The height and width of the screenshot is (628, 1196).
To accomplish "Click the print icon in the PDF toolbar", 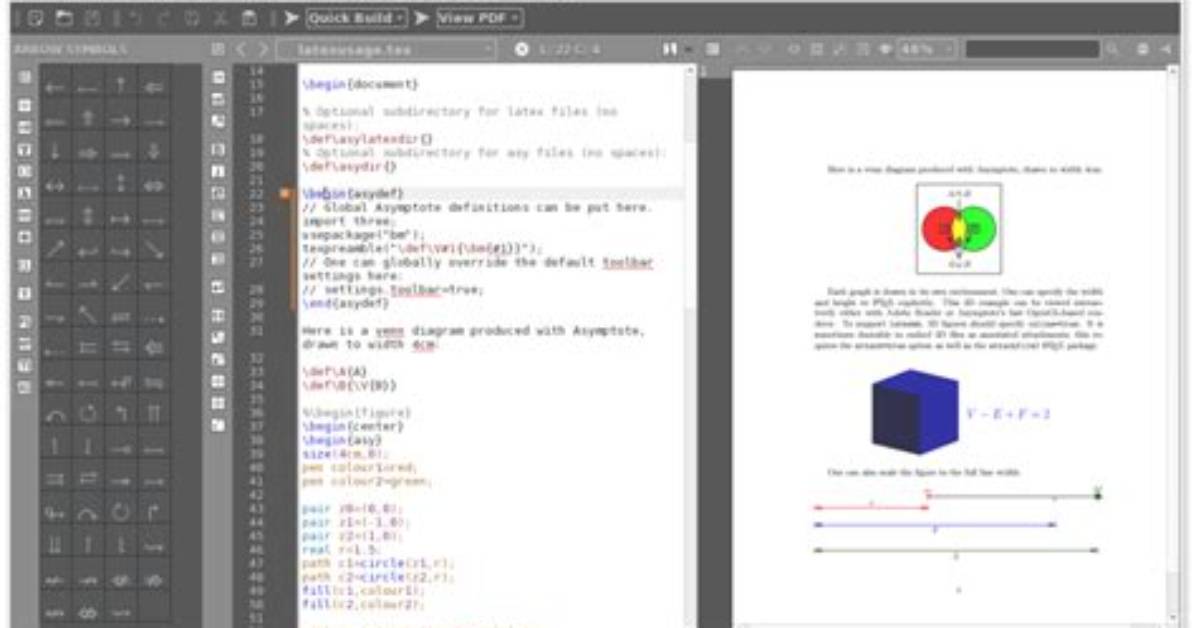I will 1142,50.
